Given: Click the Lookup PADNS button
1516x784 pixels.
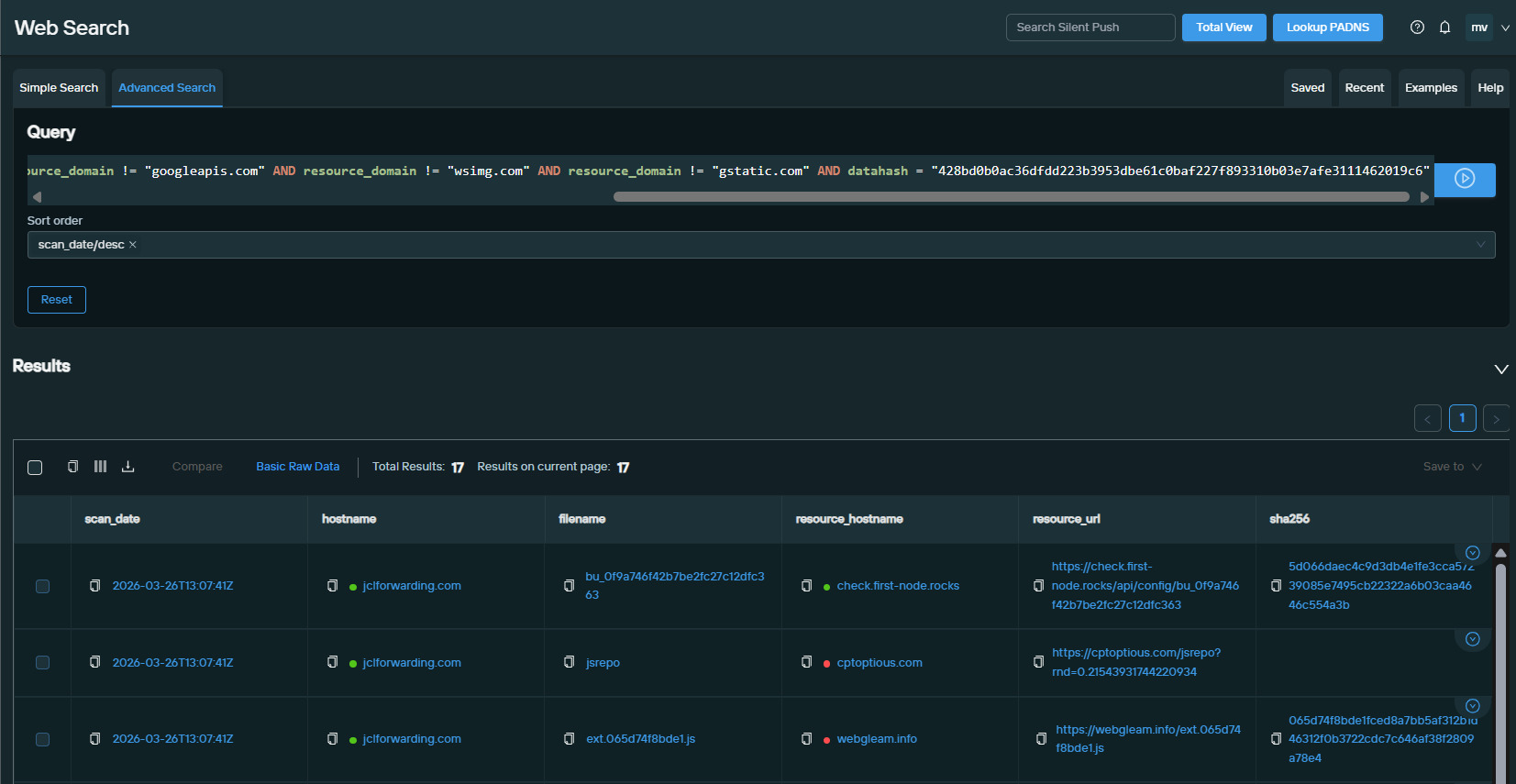Looking at the screenshot, I should click(1328, 28).
